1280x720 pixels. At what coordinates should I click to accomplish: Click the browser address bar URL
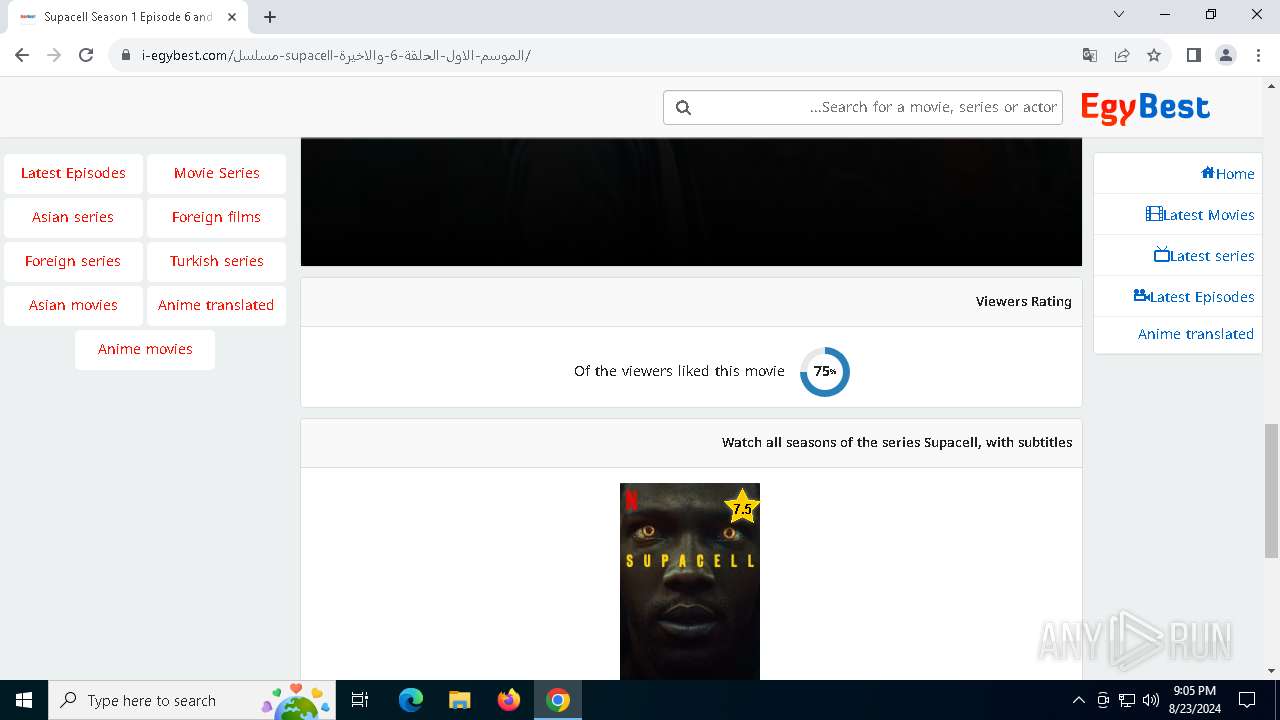[x=336, y=55]
